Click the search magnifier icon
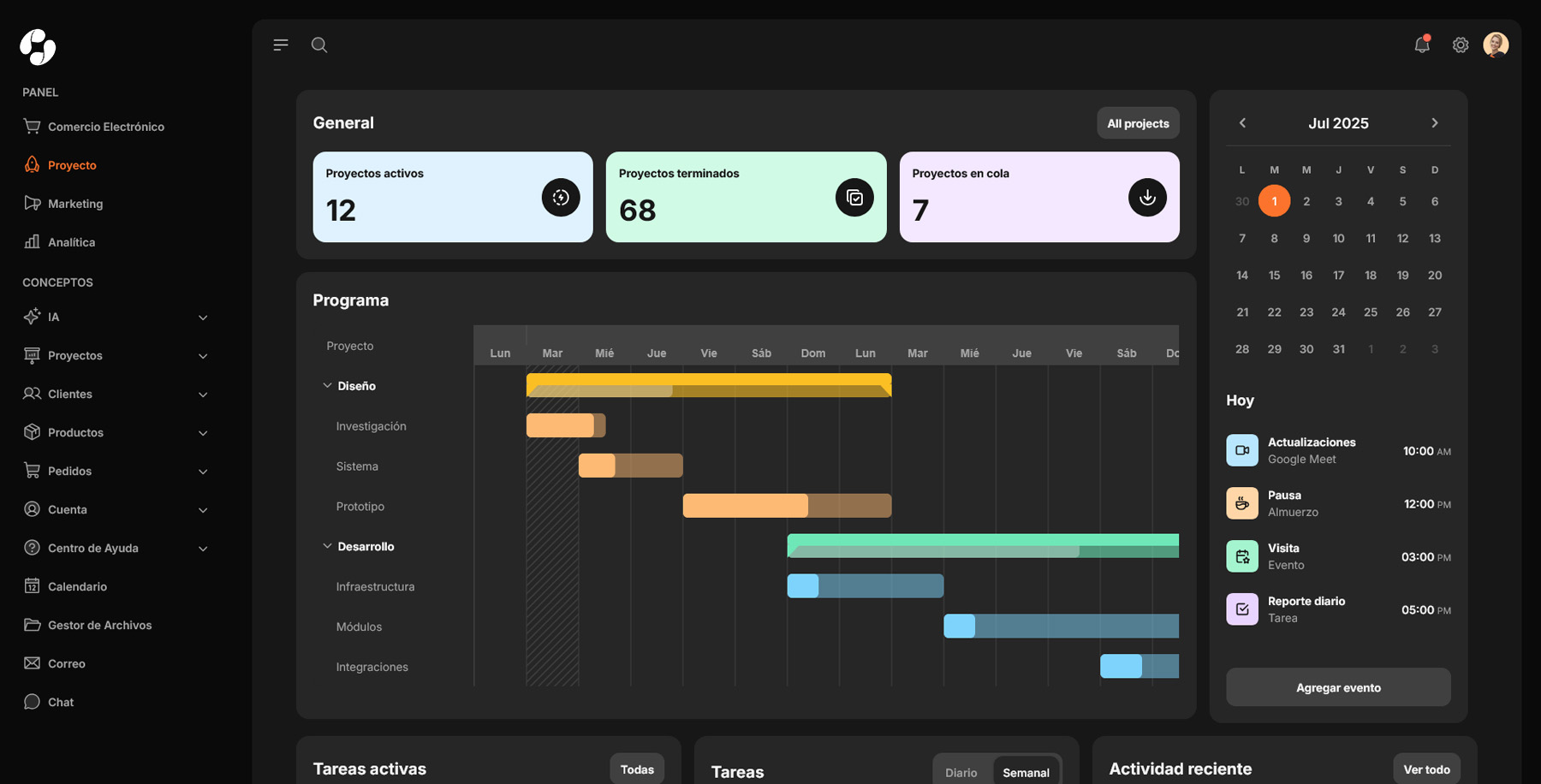Screen dimensions: 1541x784 point(319,45)
